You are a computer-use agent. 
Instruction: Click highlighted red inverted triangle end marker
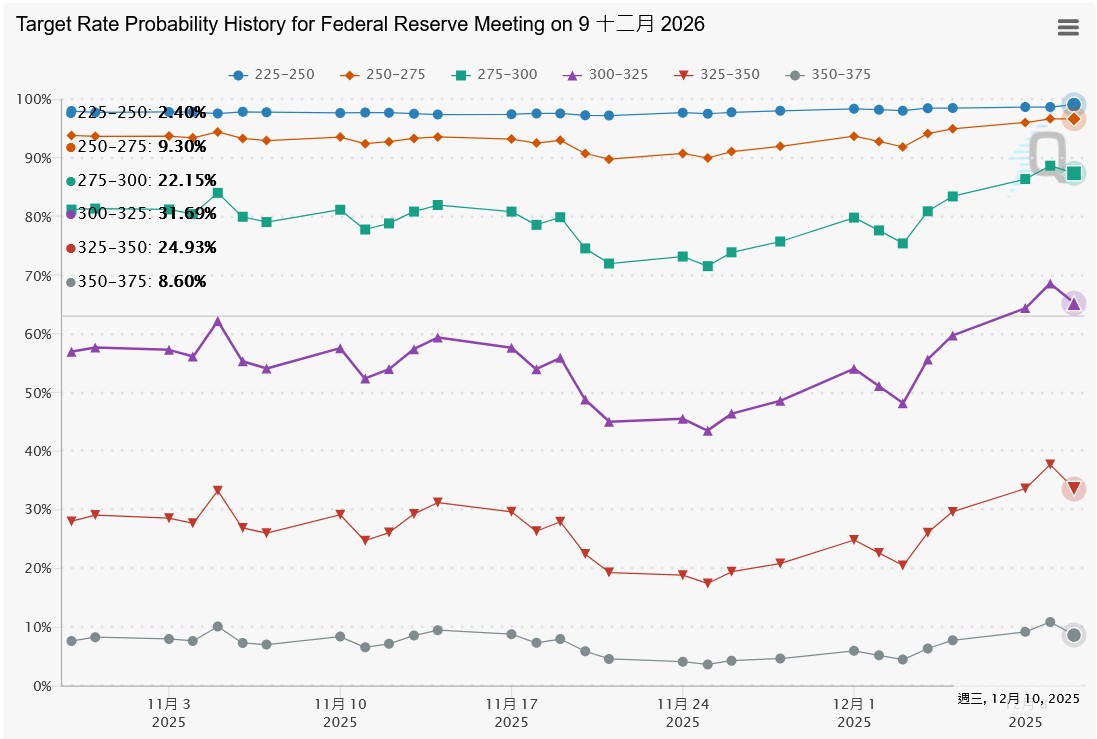(x=1073, y=489)
